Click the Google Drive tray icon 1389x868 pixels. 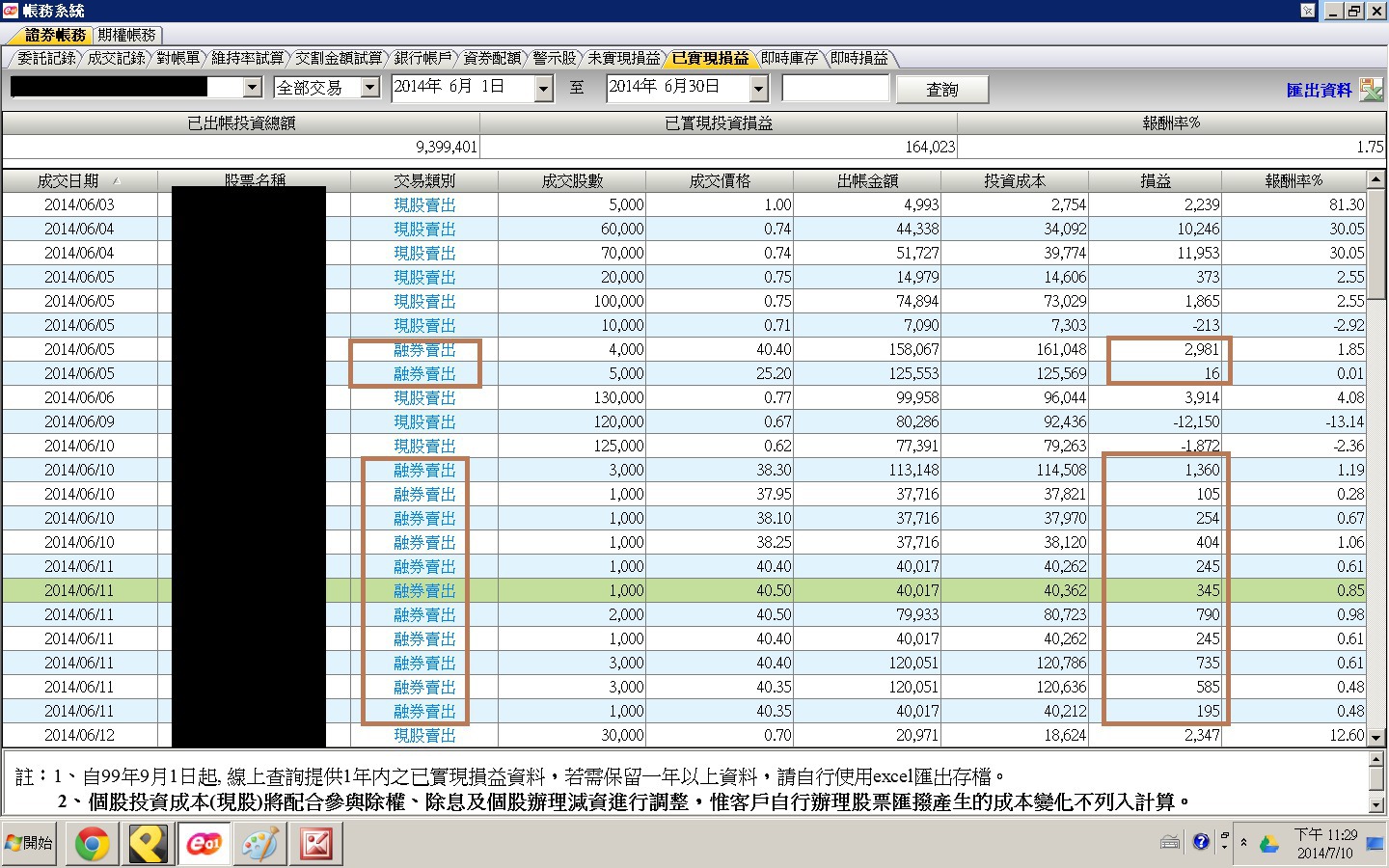point(1268,844)
